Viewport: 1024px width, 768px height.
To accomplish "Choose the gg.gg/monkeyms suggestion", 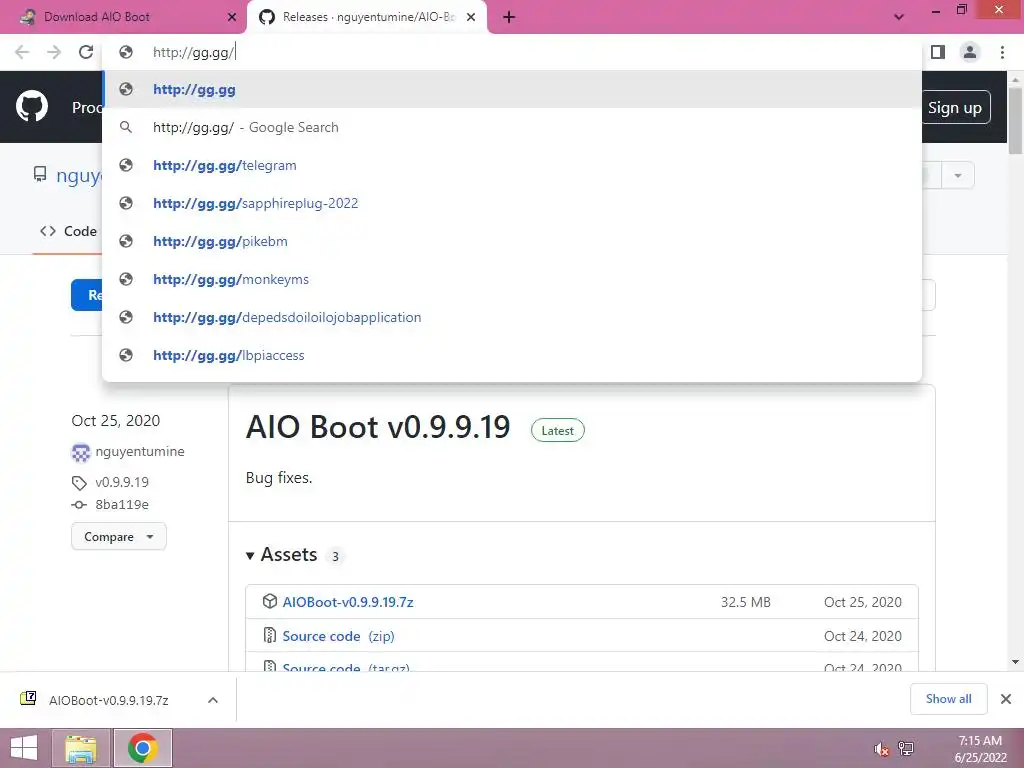I will 512,279.
